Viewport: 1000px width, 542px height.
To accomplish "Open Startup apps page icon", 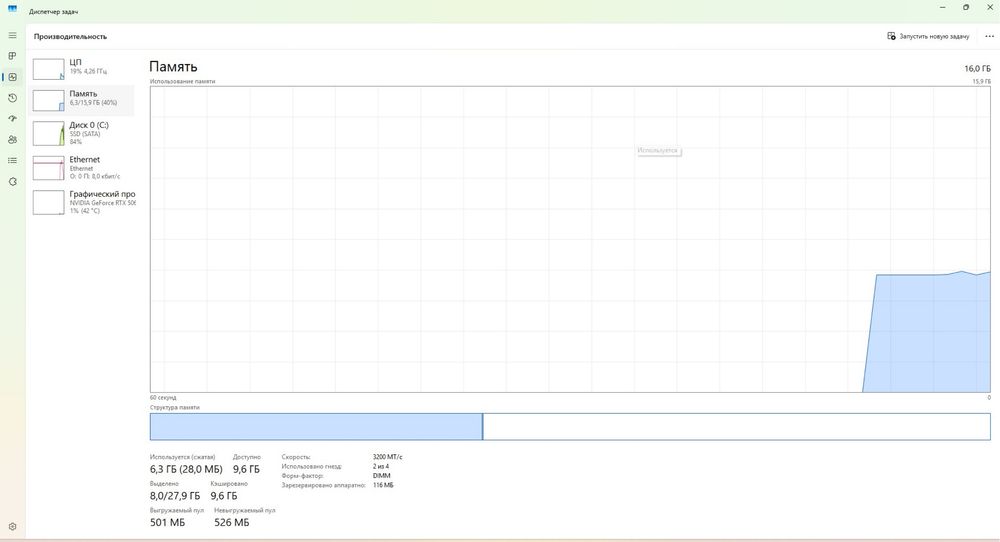I will [12, 119].
